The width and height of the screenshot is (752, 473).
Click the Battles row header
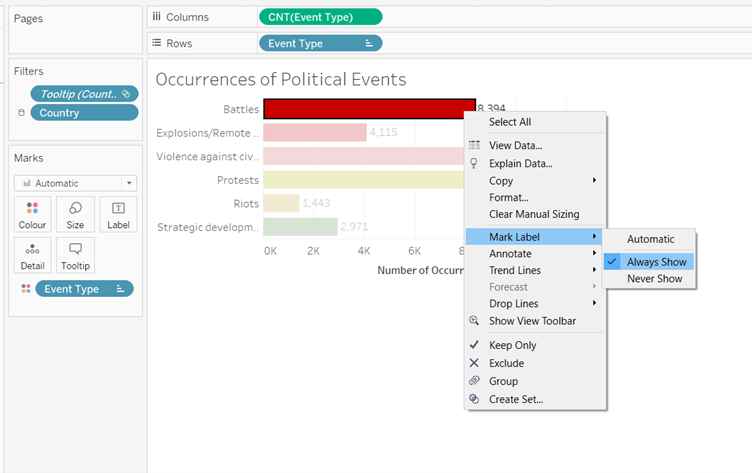(241, 109)
